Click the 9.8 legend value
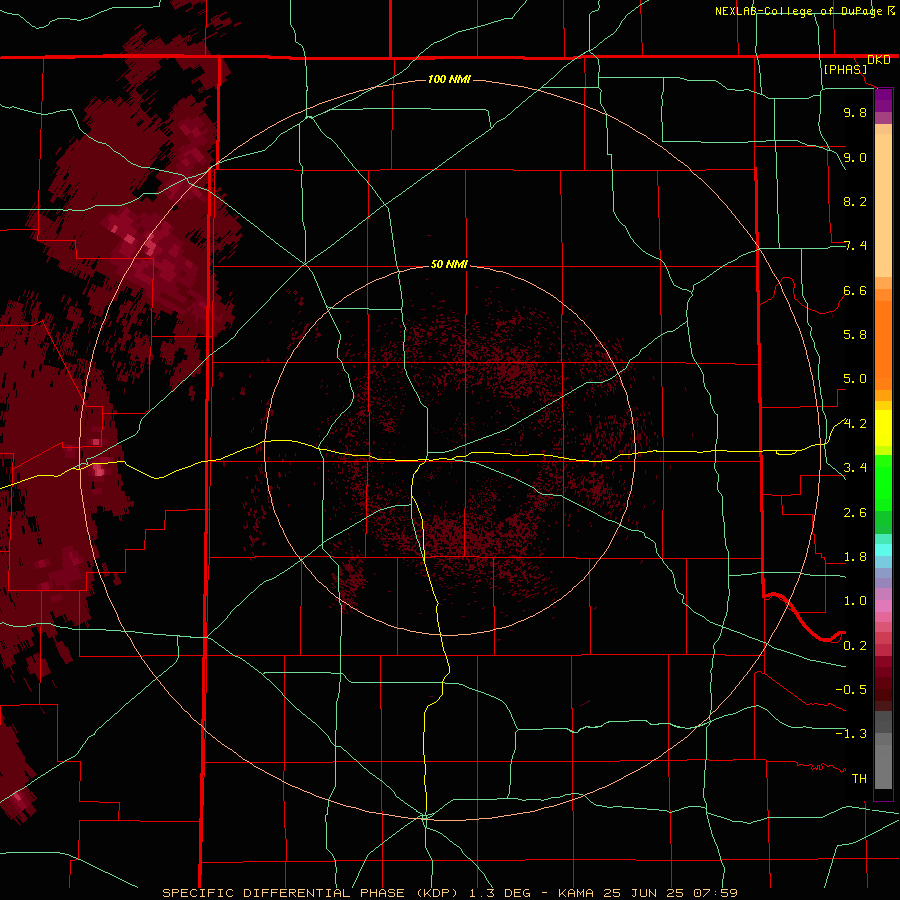900x900 pixels. point(855,112)
